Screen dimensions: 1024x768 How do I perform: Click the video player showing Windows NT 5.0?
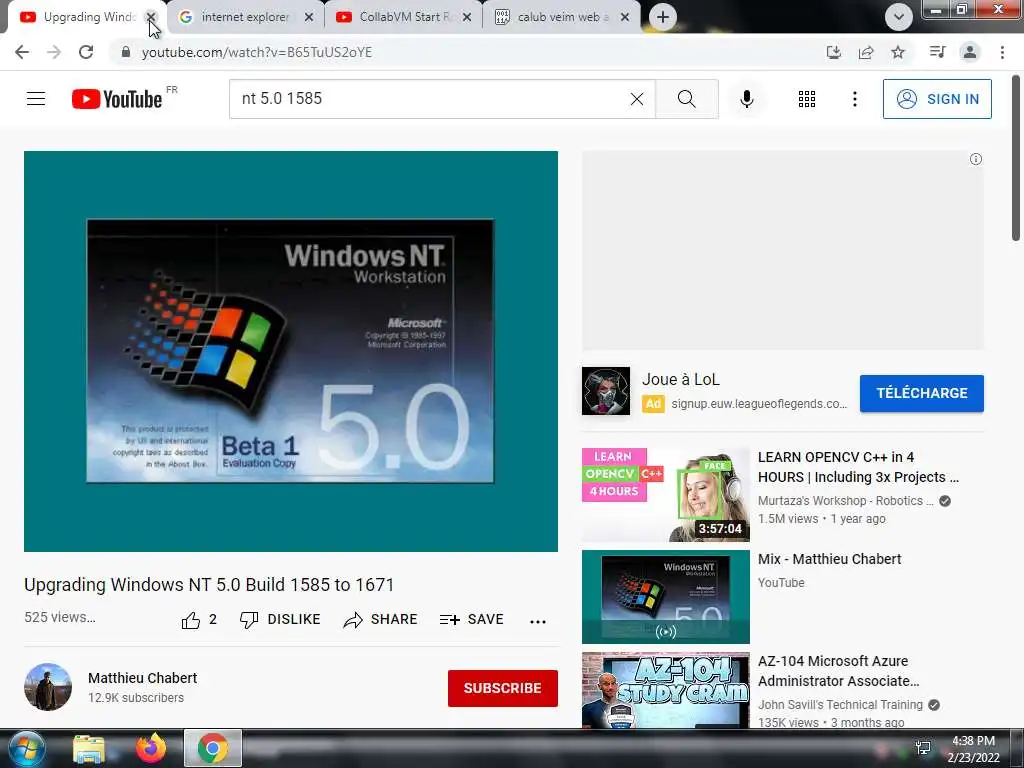(x=291, y=351)
